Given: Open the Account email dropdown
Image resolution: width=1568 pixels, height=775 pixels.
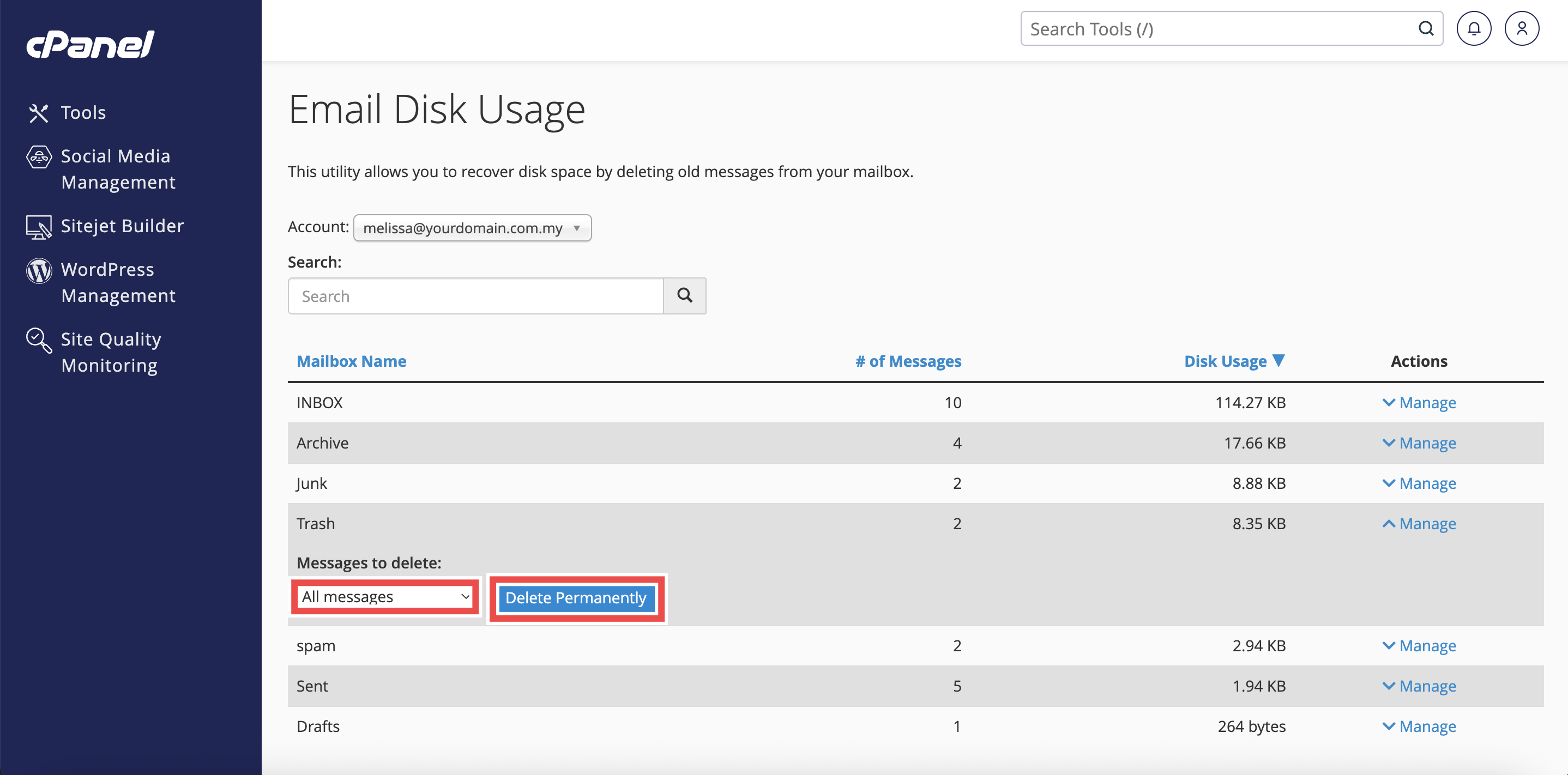Looking at the screenshot, I should click(x=472, y=228).
